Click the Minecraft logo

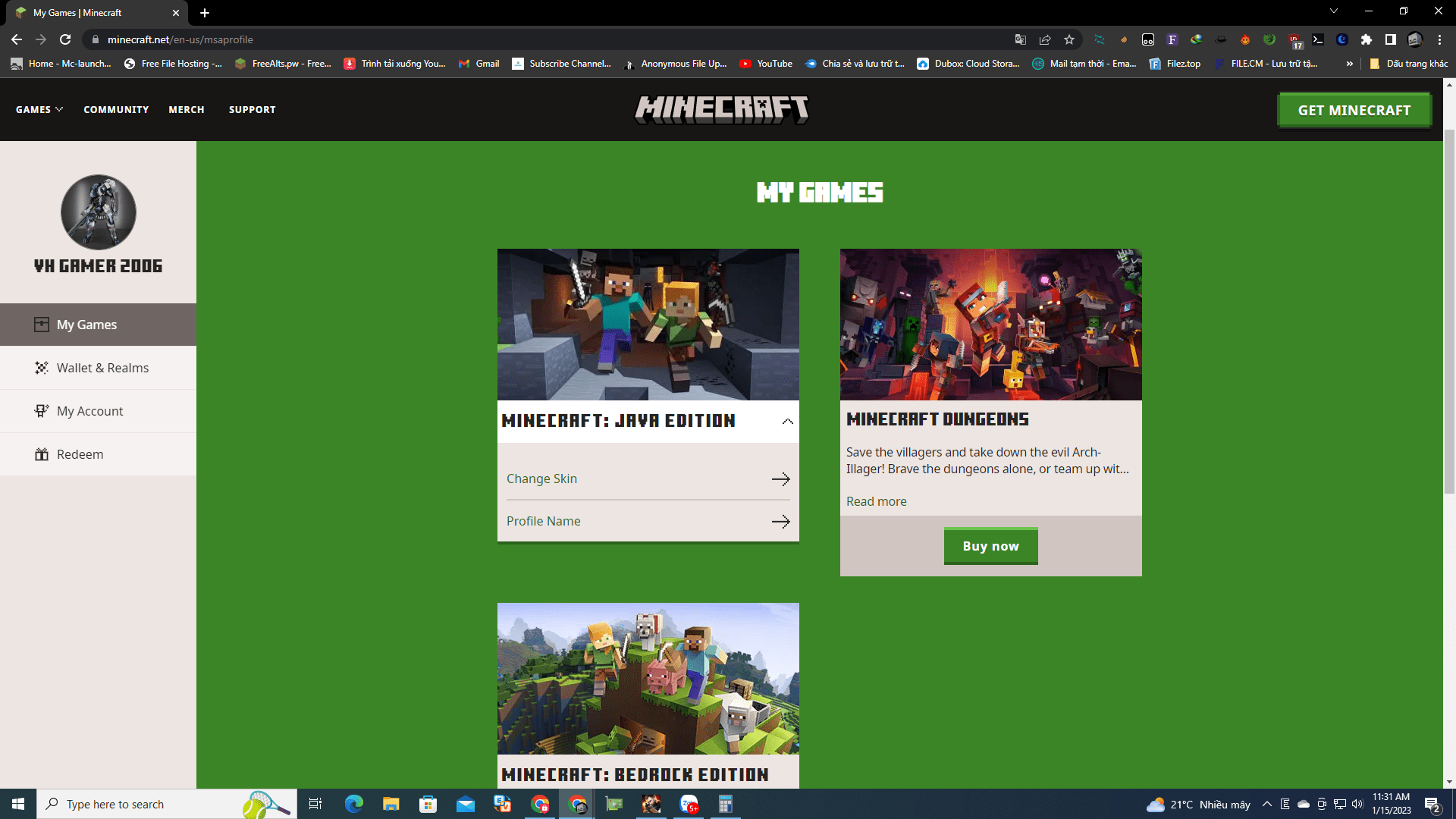tap(721, 109)
